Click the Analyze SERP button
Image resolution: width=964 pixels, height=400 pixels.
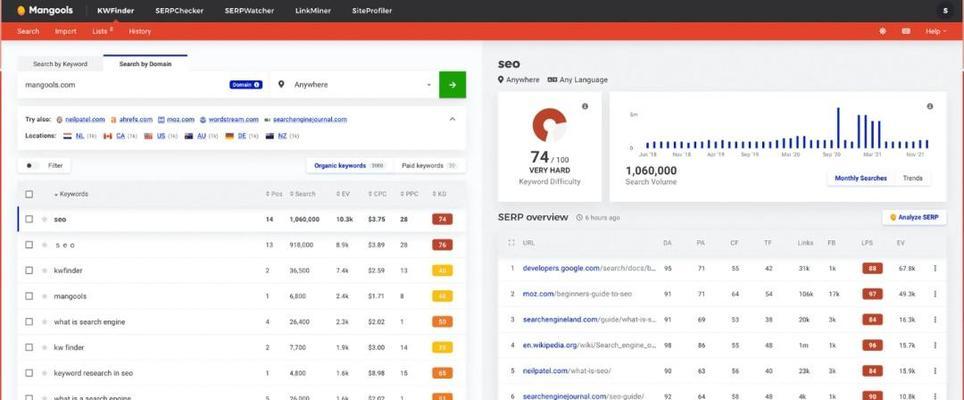pos(914,218)
